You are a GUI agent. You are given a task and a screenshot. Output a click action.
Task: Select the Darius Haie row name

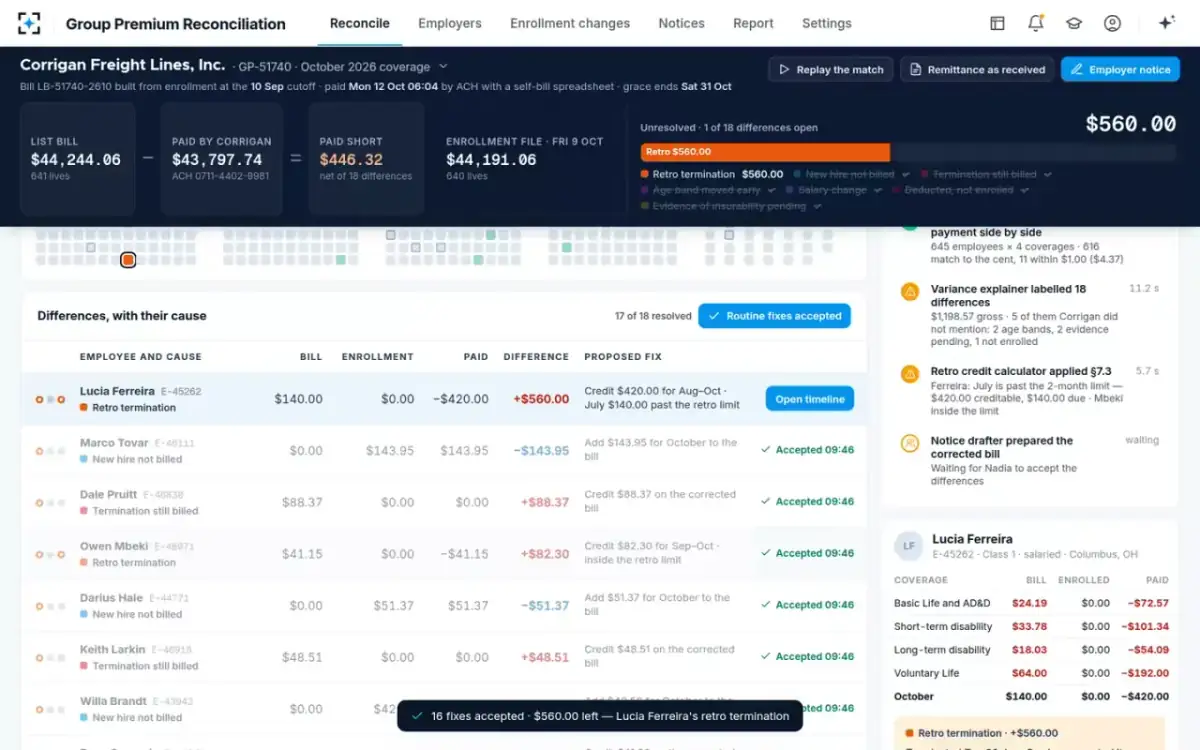coord(111,598)
